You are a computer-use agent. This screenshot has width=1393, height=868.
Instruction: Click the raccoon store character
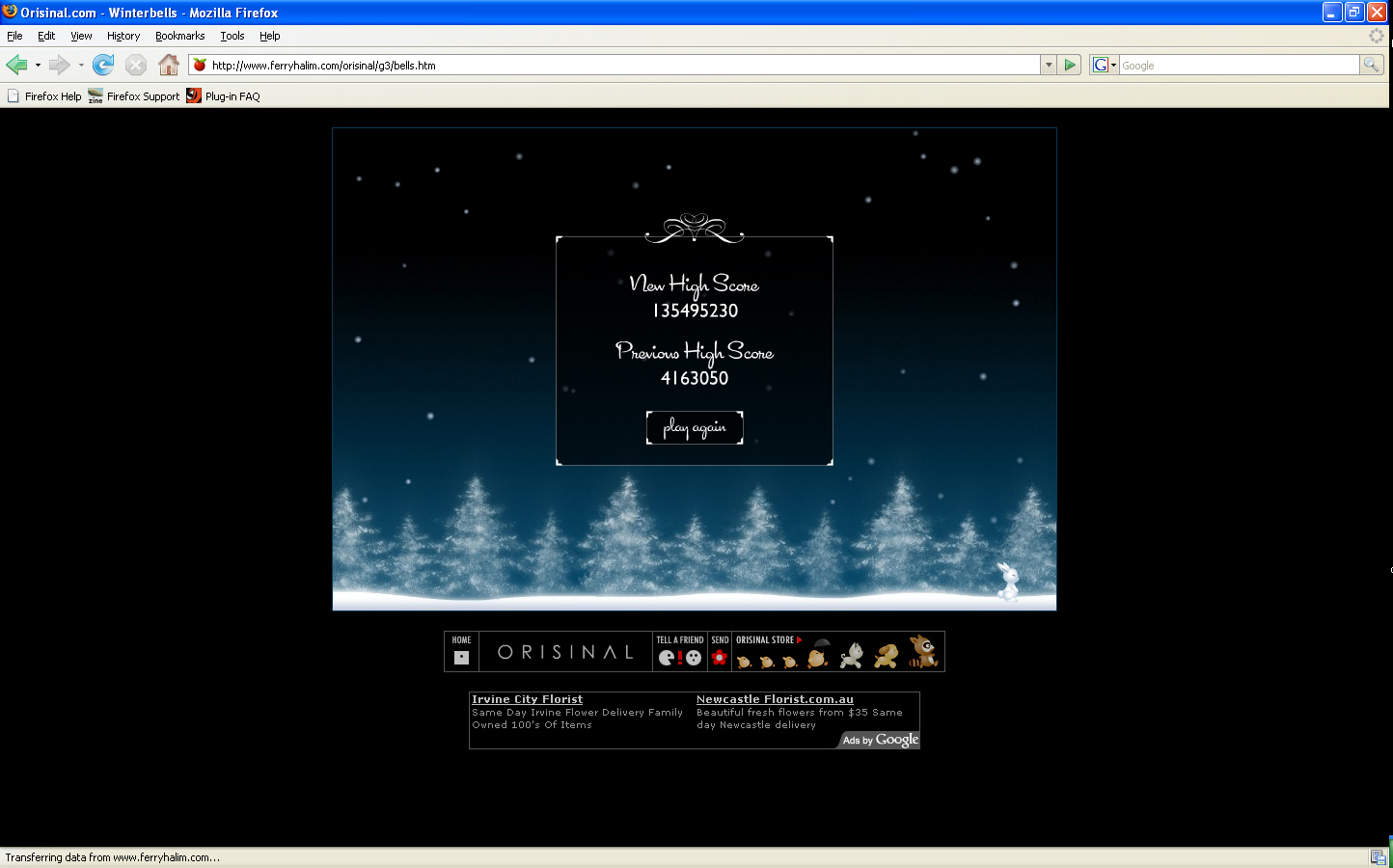point(924,651)
